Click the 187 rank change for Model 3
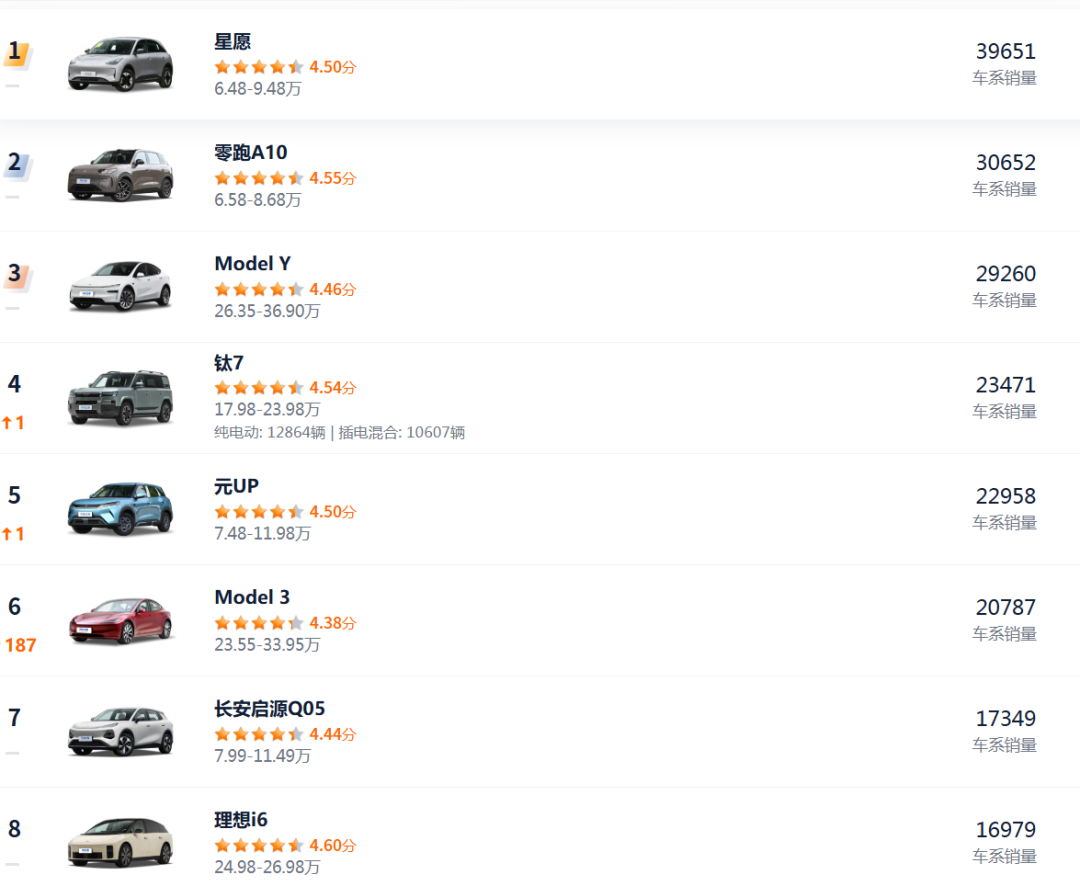Viewport: 1080px width, 886px height. point(19,646)
